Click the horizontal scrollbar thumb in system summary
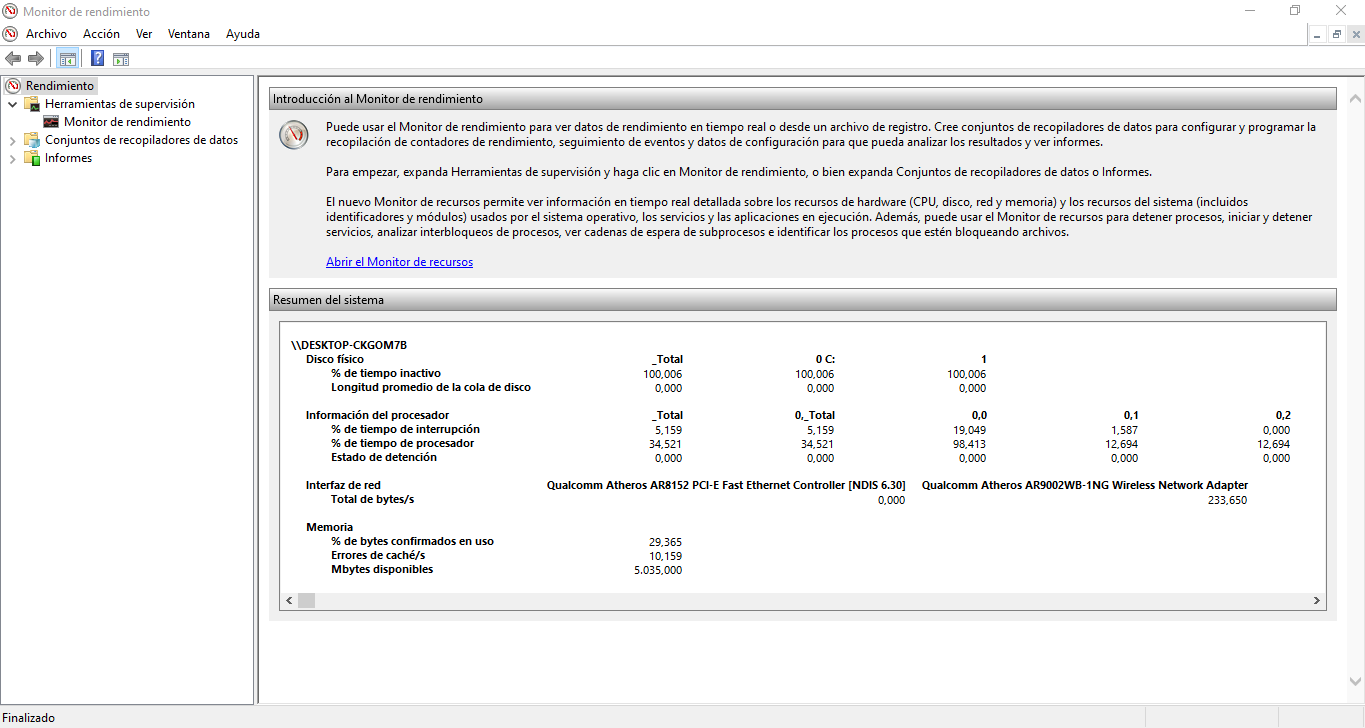 coord(306,600)
